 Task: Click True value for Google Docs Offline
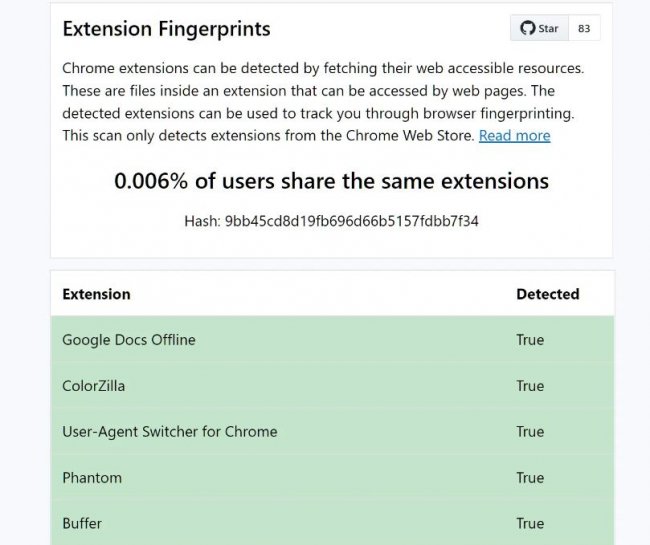pyautogui.click(x=530, y=340)
